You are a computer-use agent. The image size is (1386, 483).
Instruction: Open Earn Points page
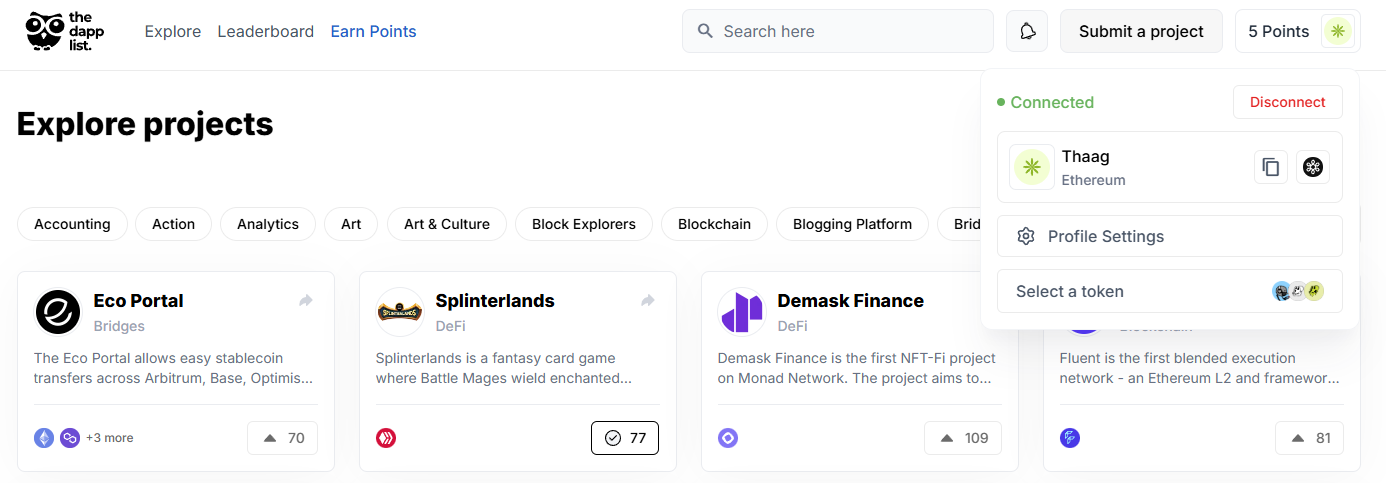373,32
